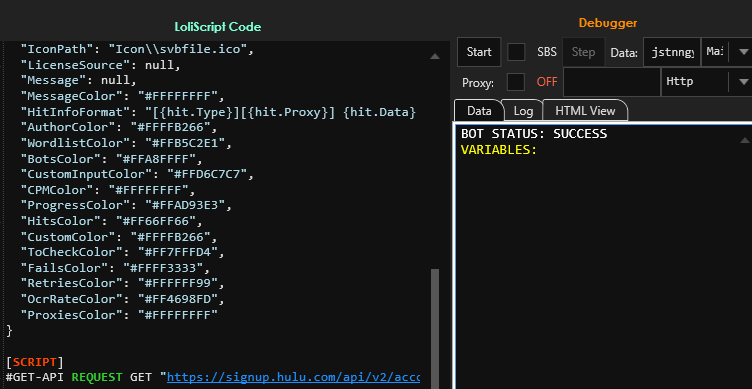This screenshot has height=389, width=752.
Task: Switch to the Log tab
Action: [523, 111]
